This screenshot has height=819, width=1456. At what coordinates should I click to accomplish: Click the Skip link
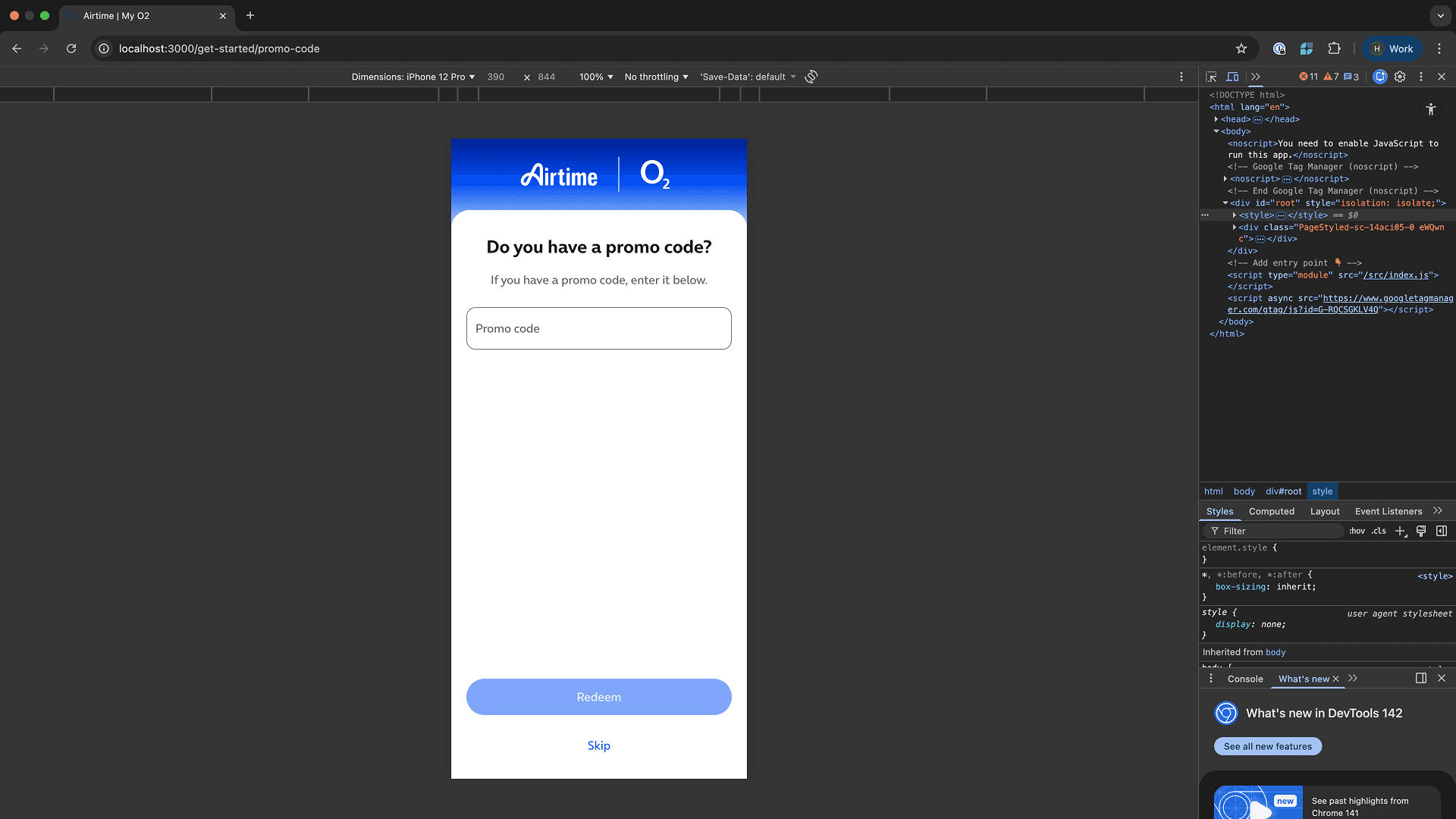click(598, 745)
